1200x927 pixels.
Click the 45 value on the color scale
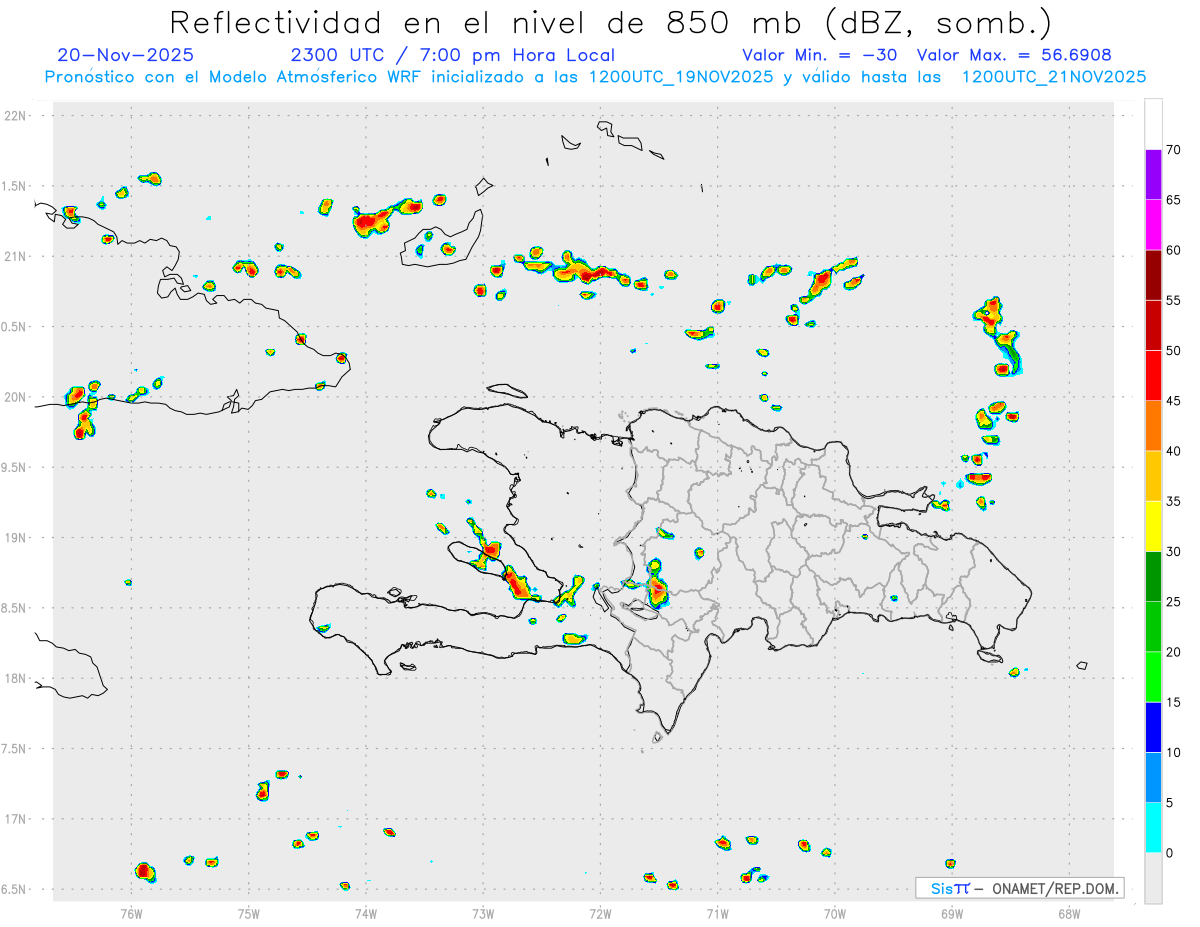1174,401
